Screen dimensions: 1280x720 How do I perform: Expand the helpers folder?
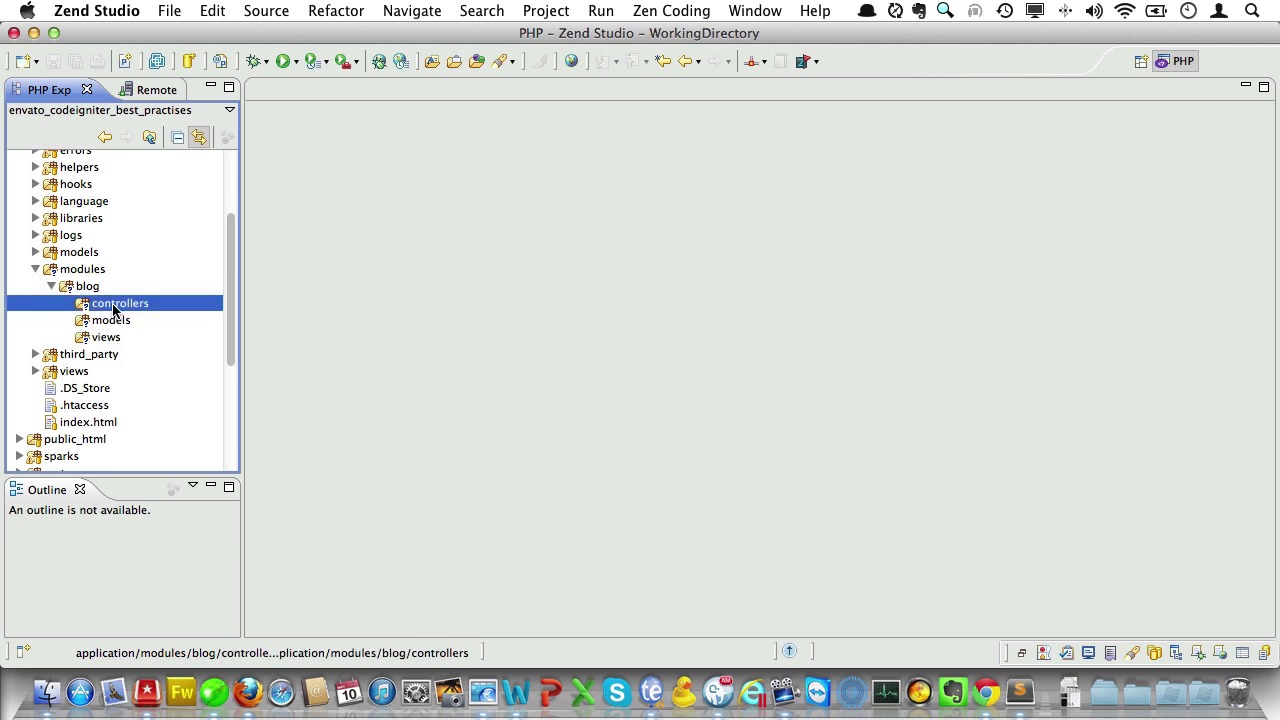pyautogui.click(x=36, y=167)
